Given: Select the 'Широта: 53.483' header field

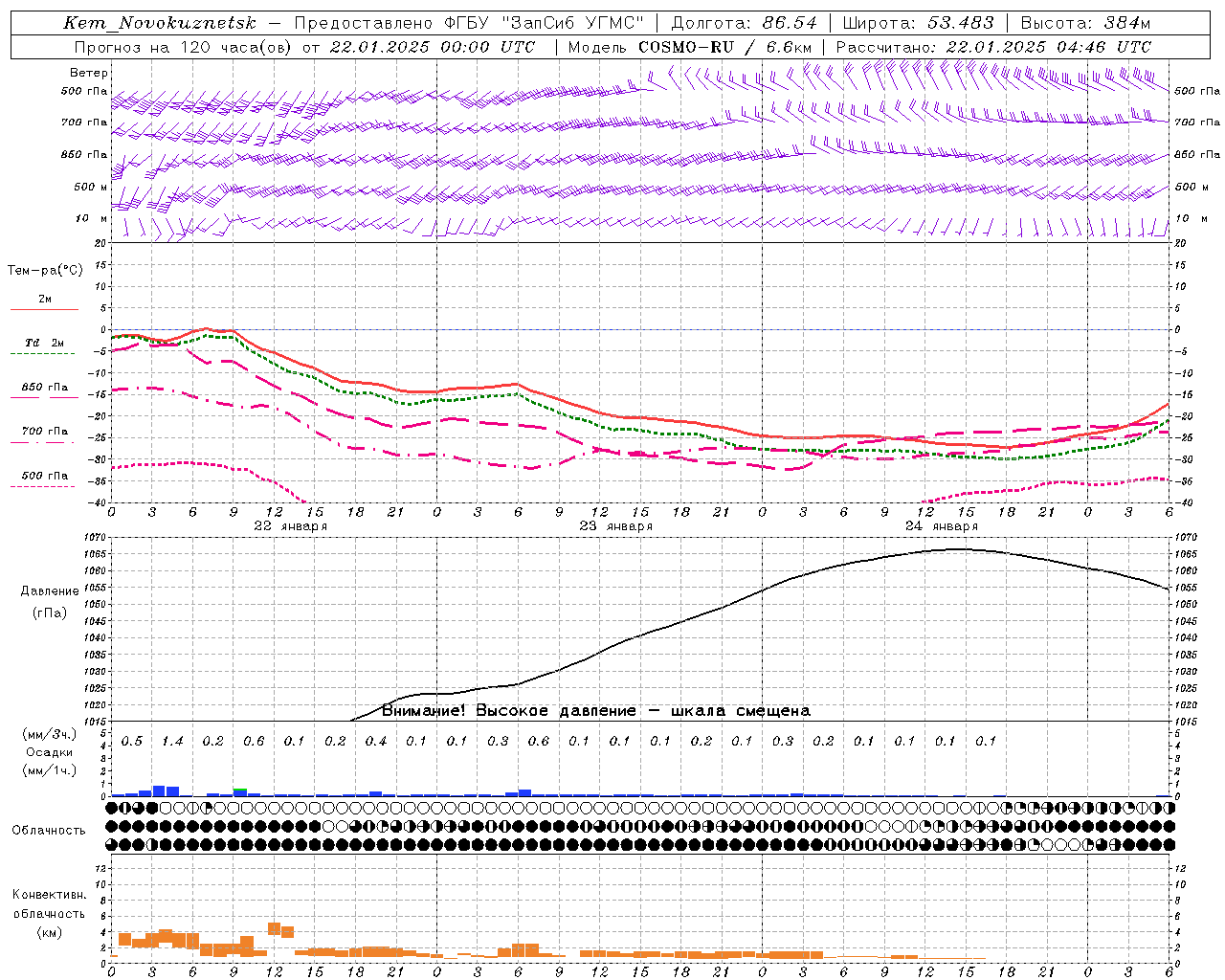Looking at the screenshot, I should pyautogui.click(x=918, y=23).
